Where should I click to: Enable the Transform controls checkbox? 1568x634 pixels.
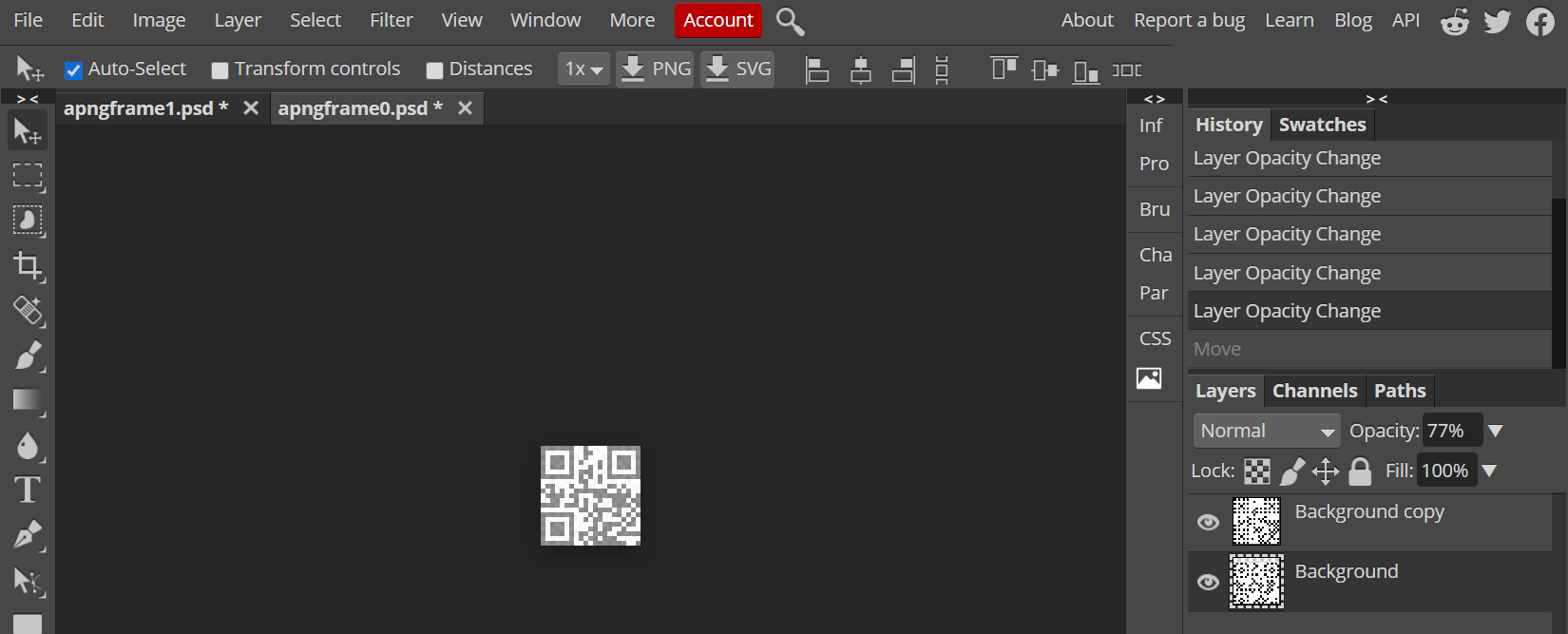point(220,70)
